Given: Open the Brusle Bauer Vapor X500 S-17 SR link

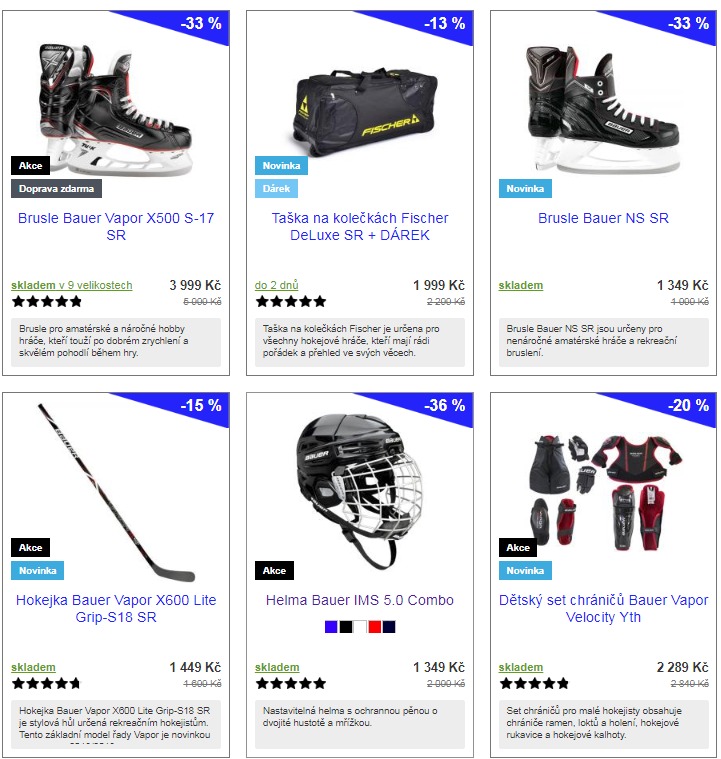Looking at the screenshot, I should [x=116, y=227].
